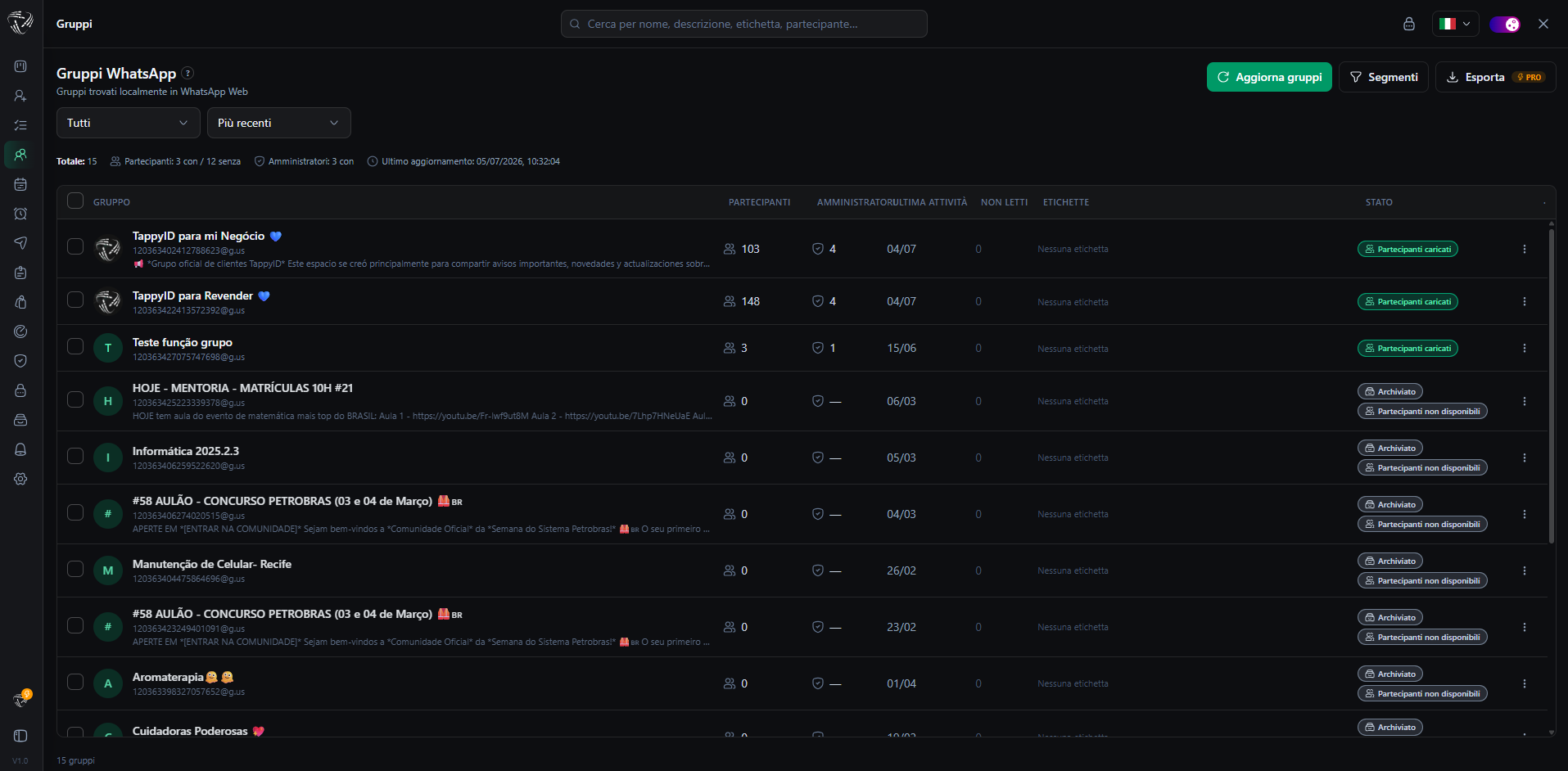Click participants count 148

750,301
